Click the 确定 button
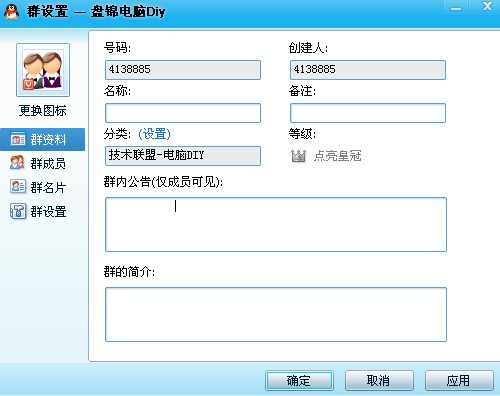 (x=299, y=380)
